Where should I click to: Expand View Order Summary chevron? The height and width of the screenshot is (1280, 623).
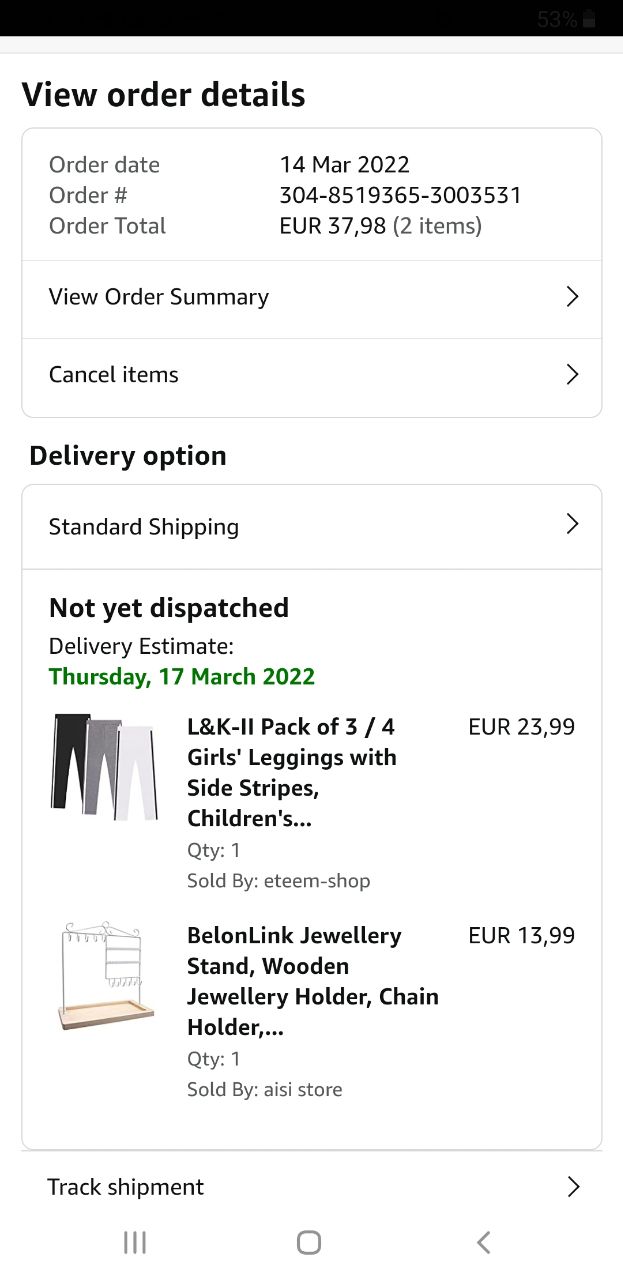click(572, 297)
